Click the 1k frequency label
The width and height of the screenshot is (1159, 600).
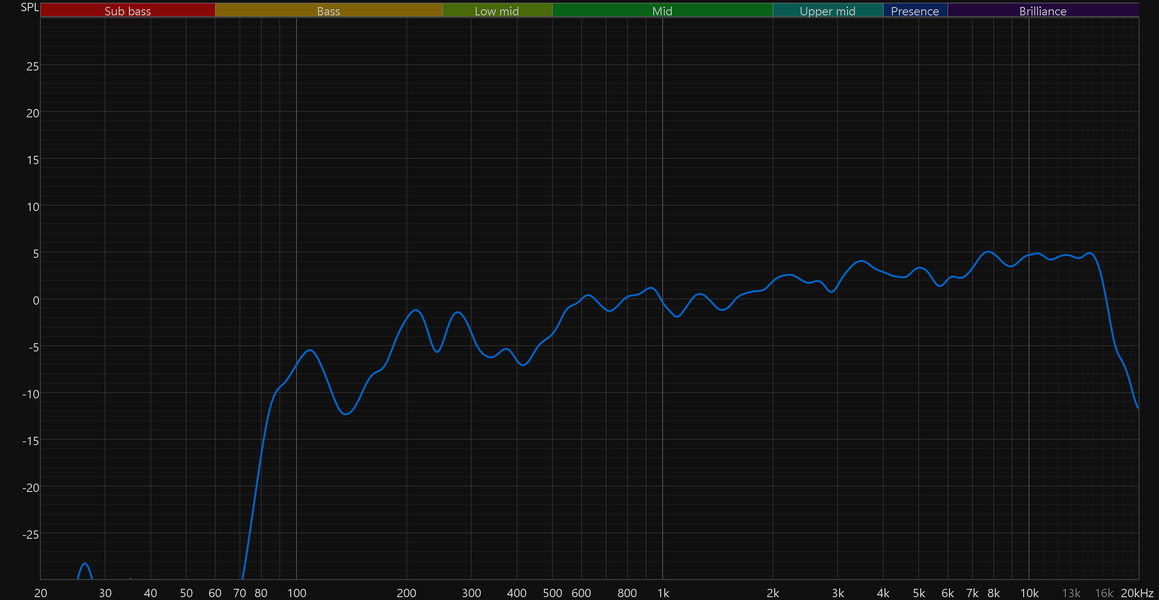[663, 593]
